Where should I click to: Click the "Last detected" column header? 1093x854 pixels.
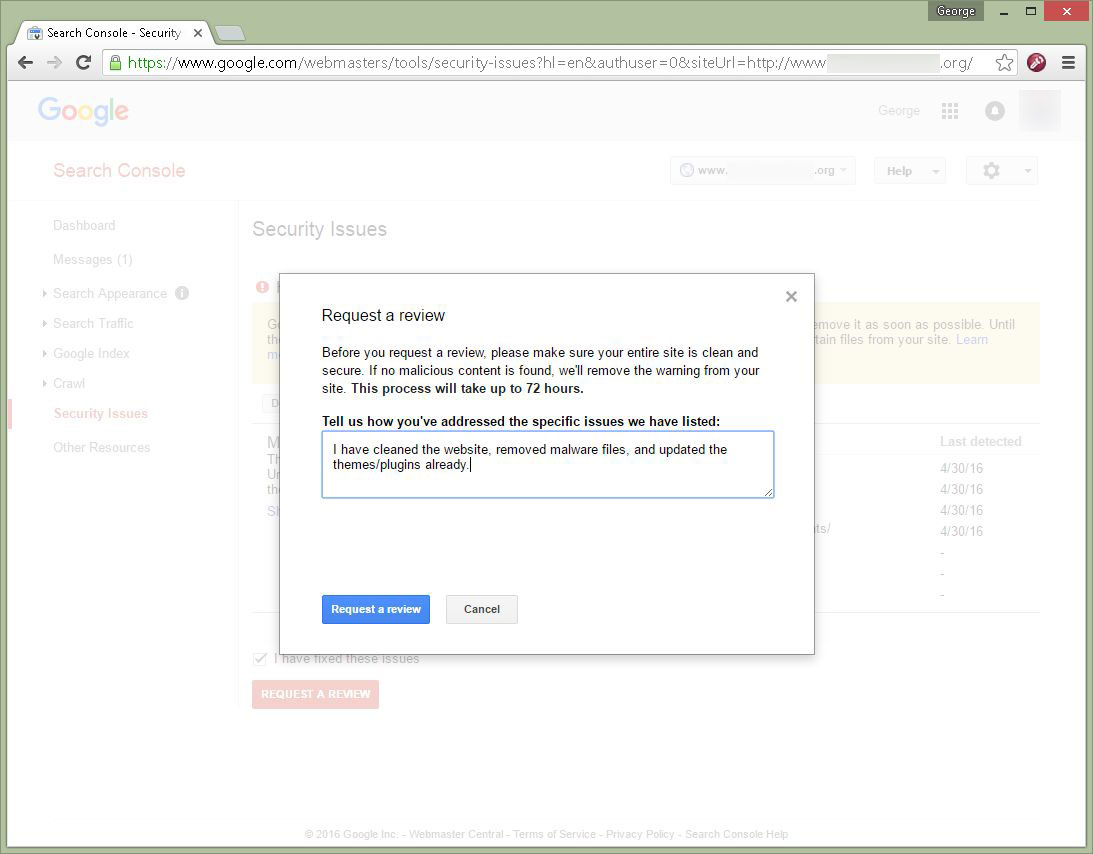tap(981, 441)
